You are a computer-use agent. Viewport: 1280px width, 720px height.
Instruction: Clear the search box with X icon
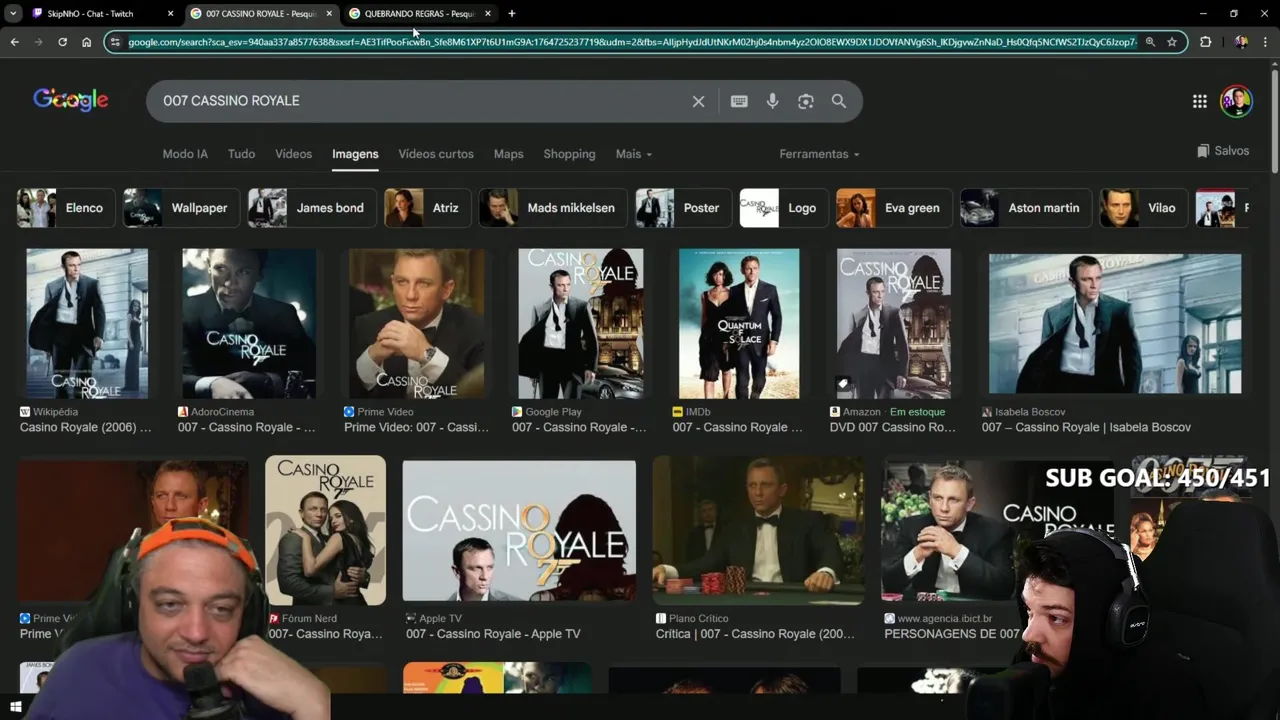pyautogui.click(x=698, y=101)
